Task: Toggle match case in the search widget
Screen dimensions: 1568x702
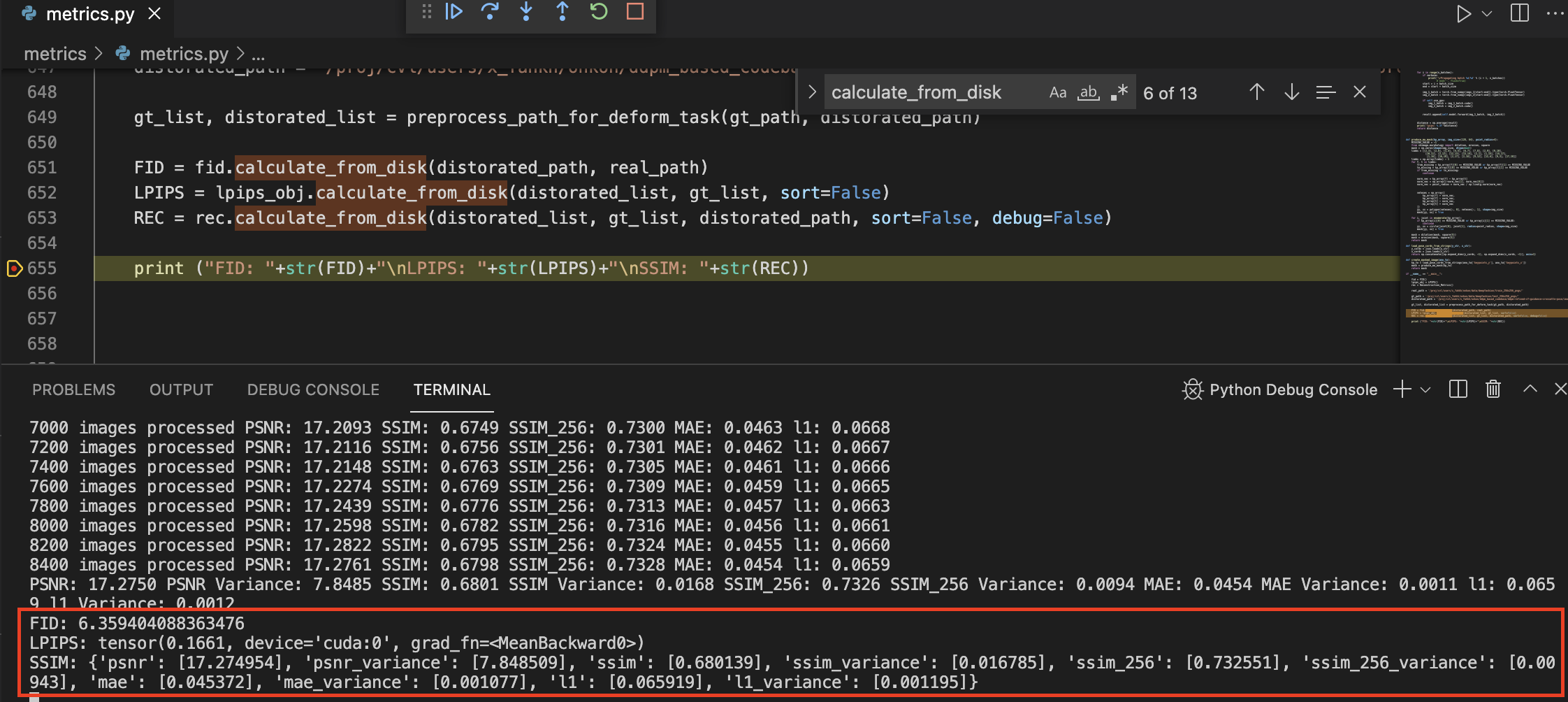Action: coord(1058,92)
